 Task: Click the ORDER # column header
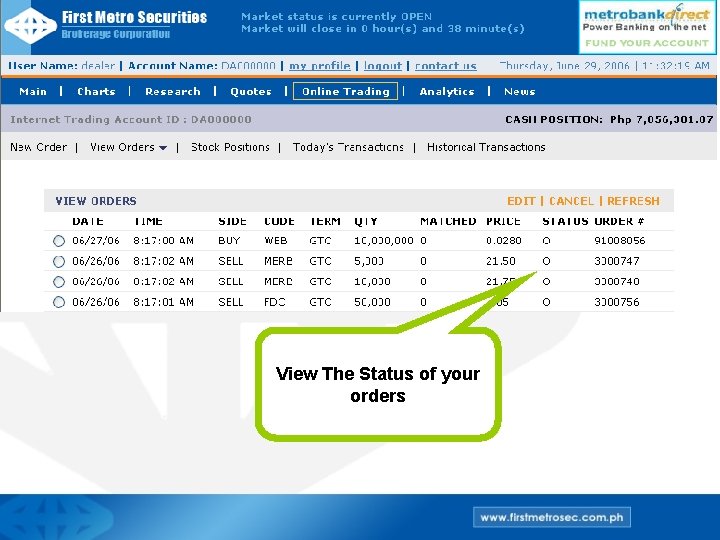619,221
